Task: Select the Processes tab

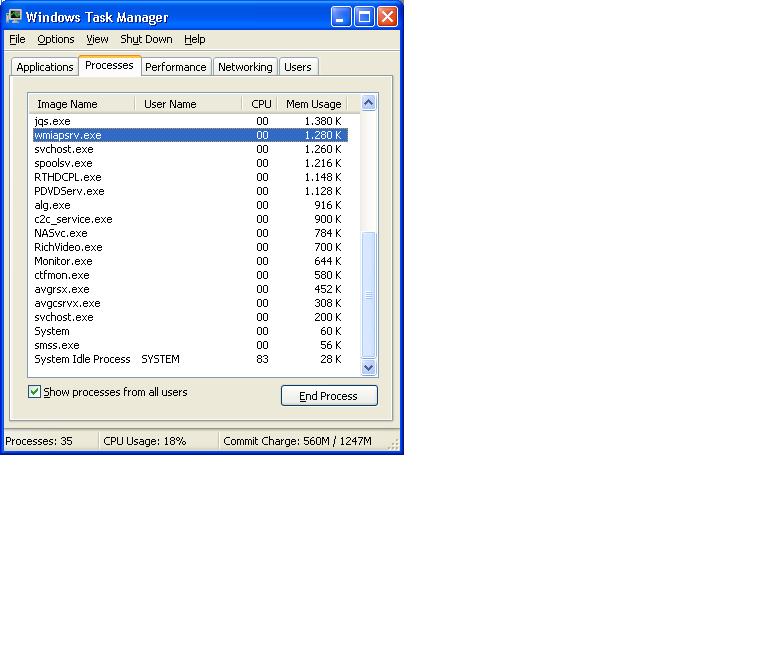Action: click(109, 65)
